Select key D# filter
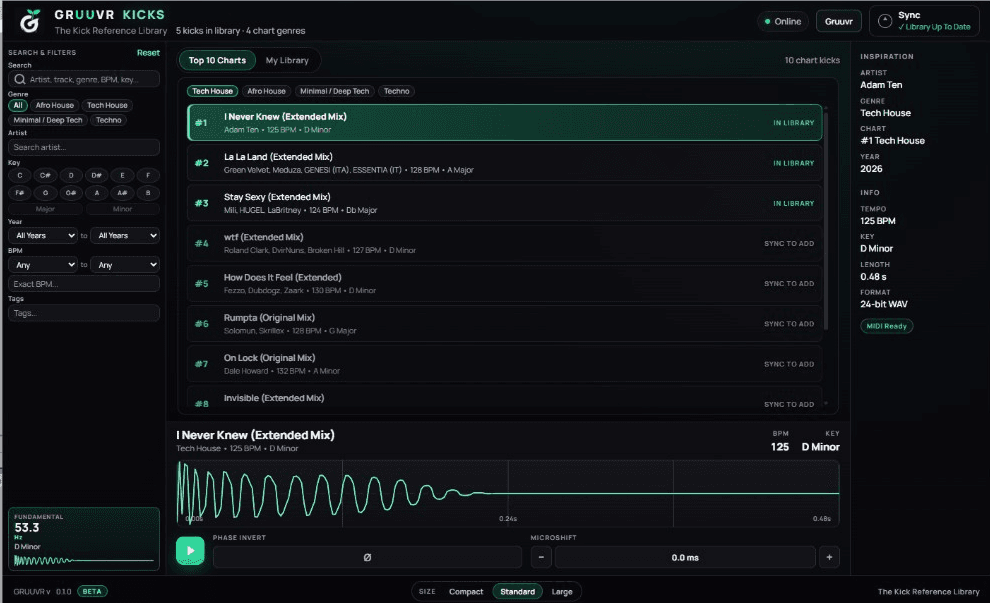 click(x=97, y=176)
